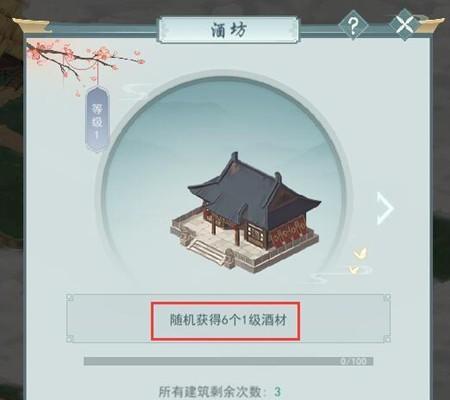Click the remaining count number 3
Screen dimensions: 450x400
pos(277,392)
